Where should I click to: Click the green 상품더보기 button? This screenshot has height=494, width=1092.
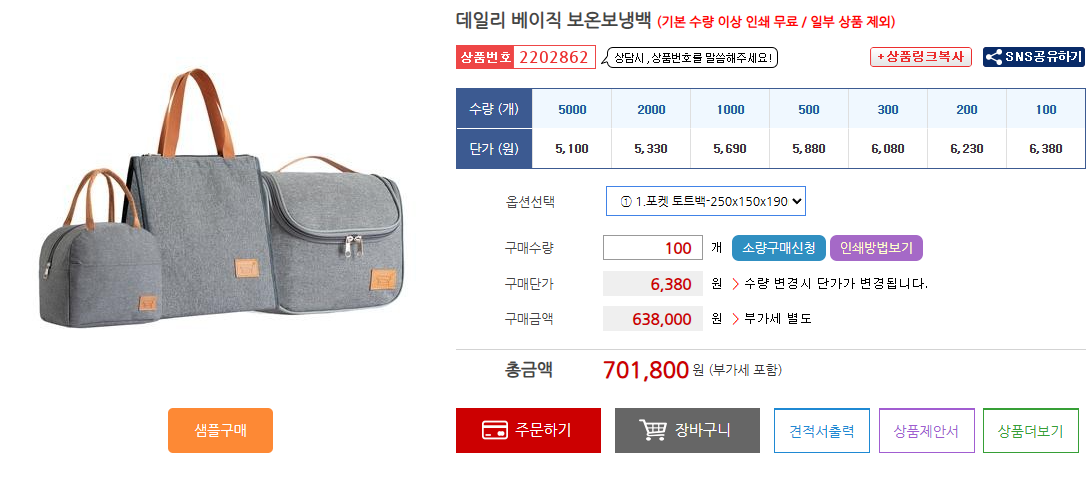point(1031,431)
